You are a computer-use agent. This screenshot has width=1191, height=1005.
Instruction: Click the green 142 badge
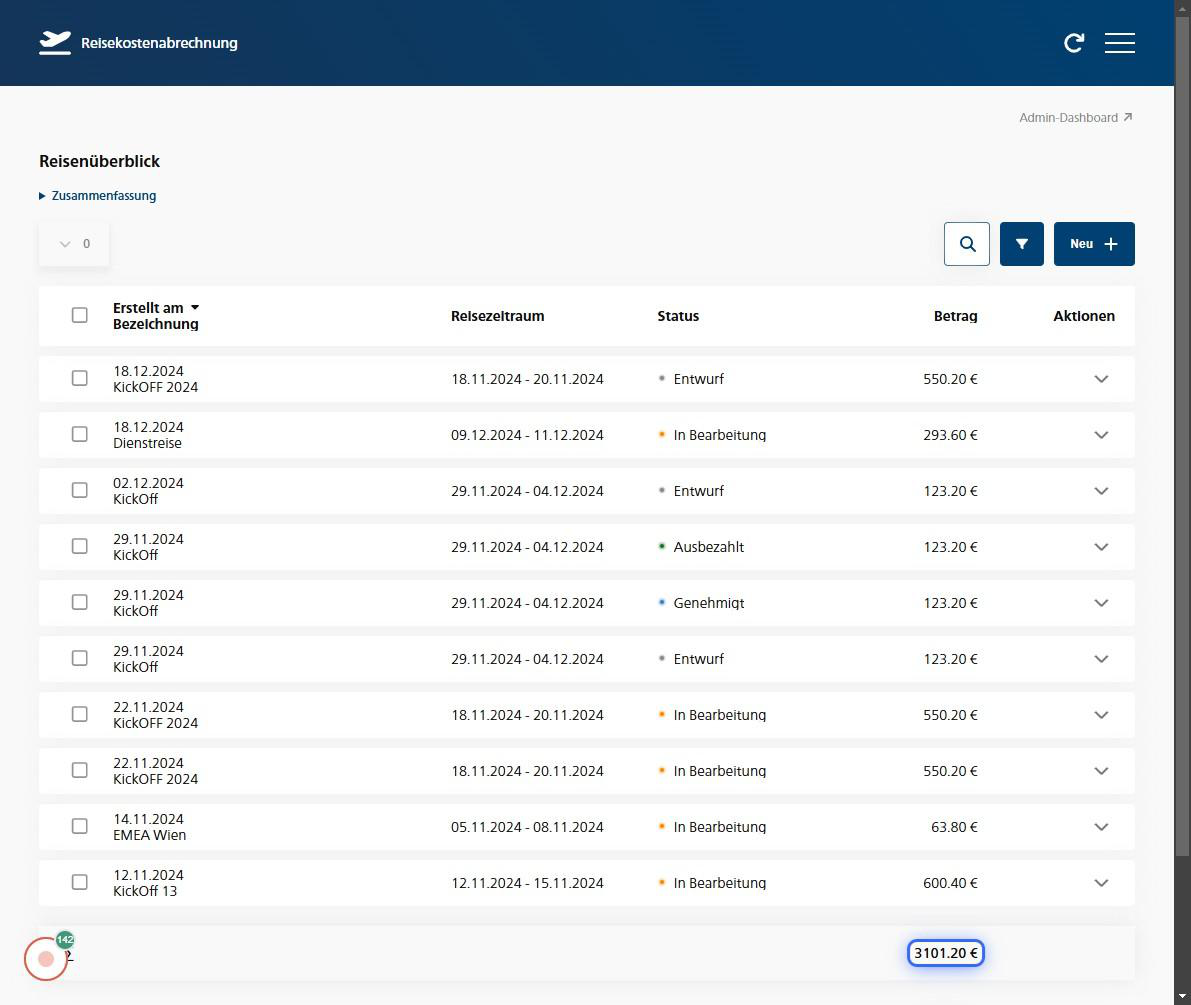(x=65, y=940)
